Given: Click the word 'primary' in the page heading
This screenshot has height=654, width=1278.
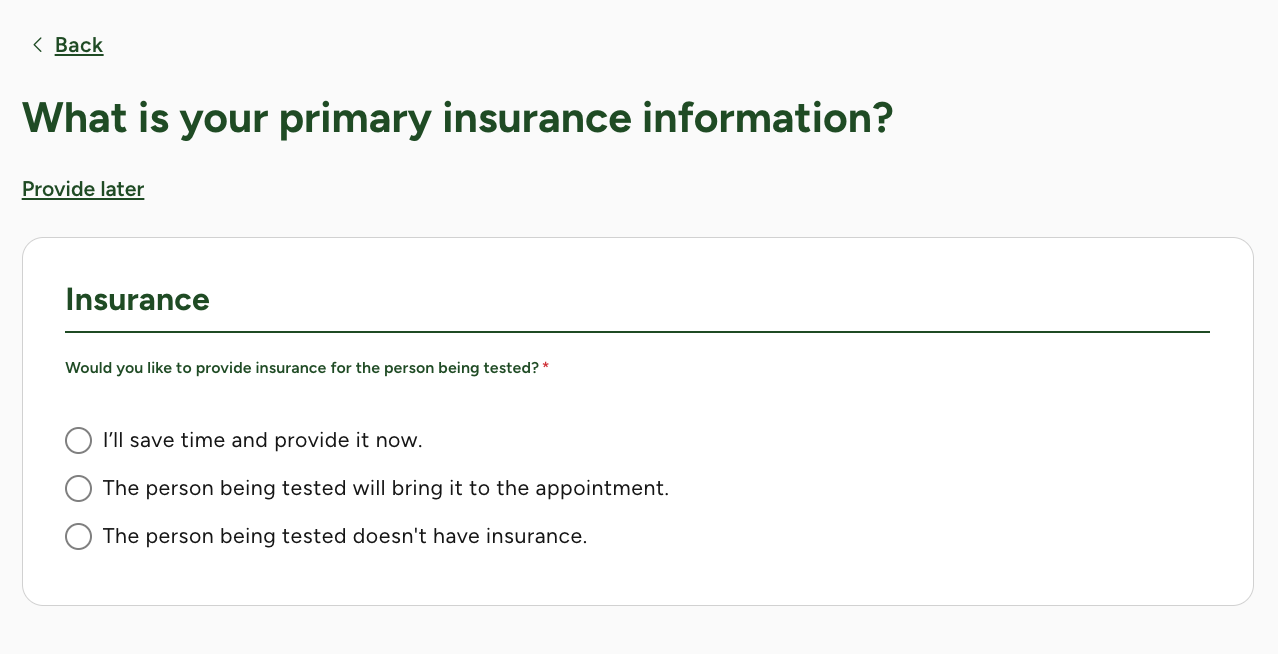Looking at the screenshot, I should (x=355, y=118).
